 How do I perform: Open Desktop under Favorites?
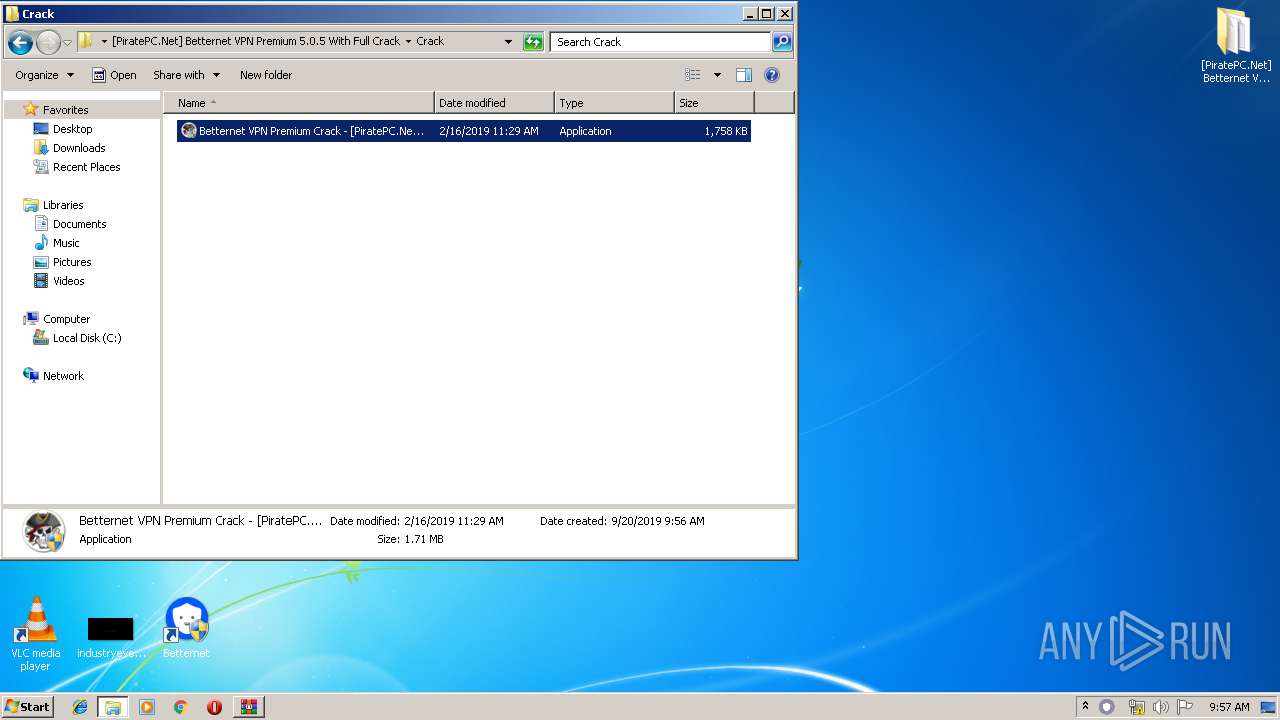[72, 129]
